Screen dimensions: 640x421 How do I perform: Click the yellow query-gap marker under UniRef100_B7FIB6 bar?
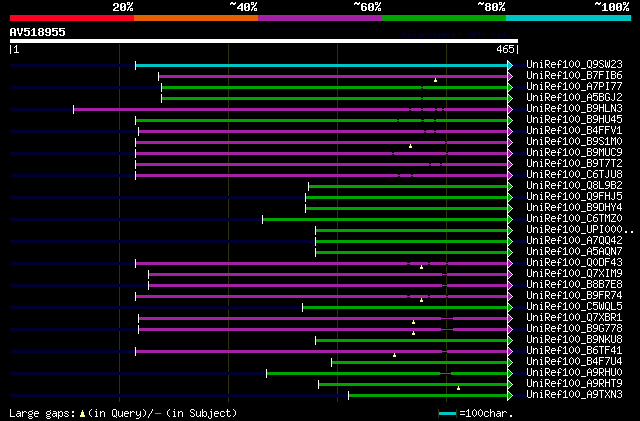[436, 80]
